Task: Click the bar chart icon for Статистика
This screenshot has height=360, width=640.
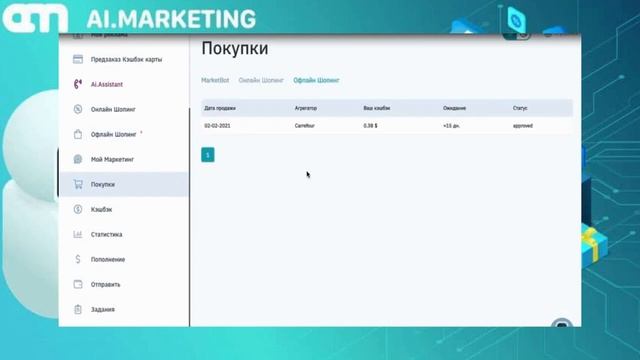Action: point(78,234)
